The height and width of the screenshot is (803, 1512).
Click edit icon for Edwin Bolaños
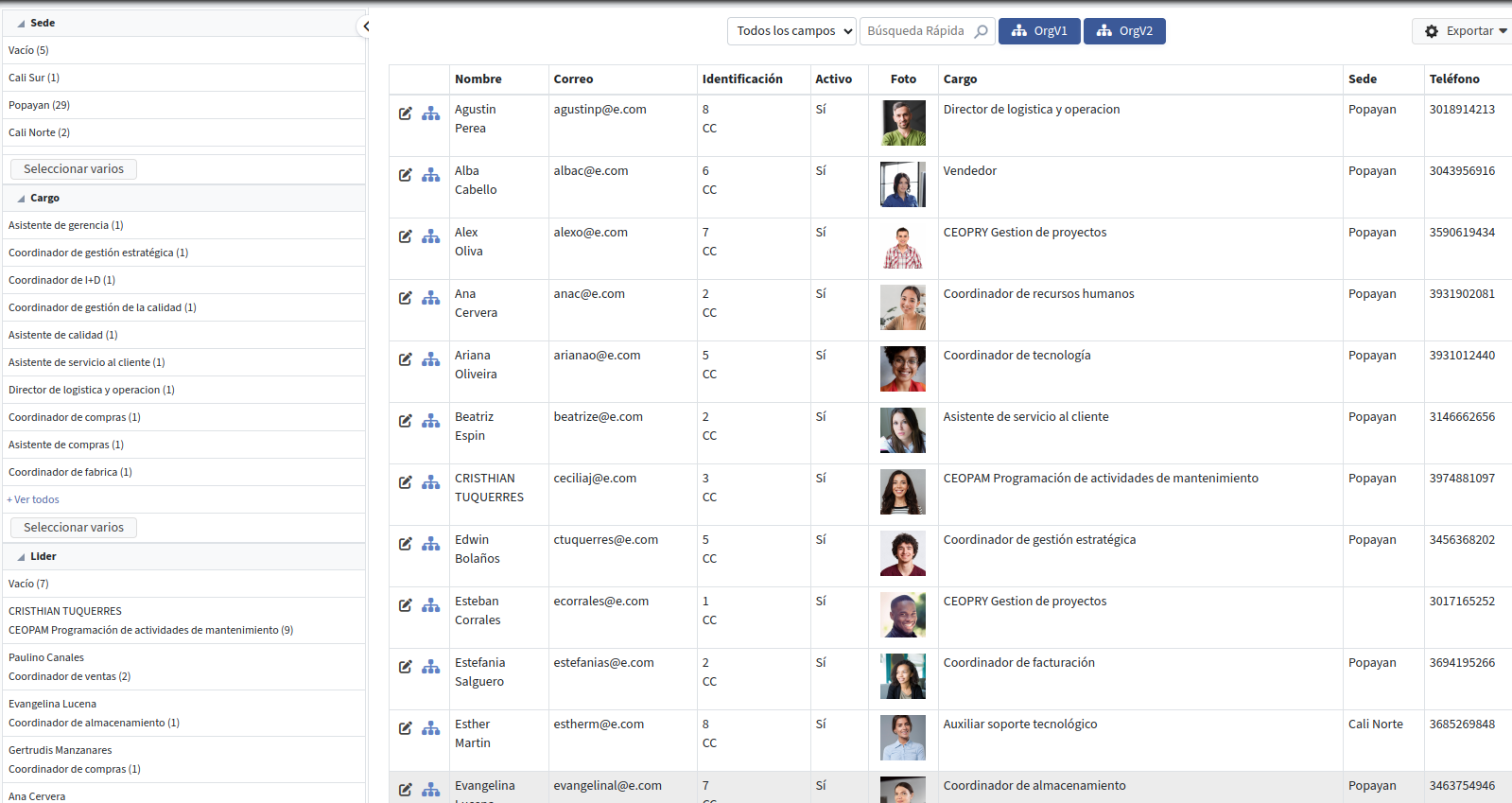(405, 544)
